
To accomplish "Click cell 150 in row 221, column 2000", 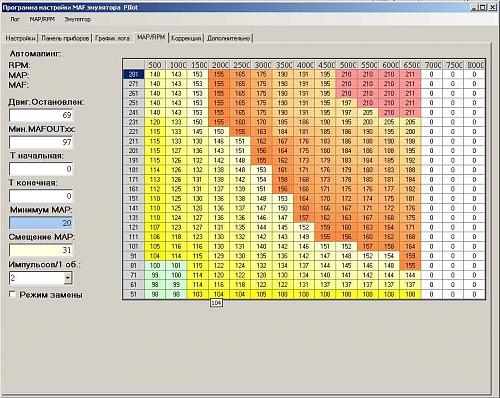I will pos(219,132).
